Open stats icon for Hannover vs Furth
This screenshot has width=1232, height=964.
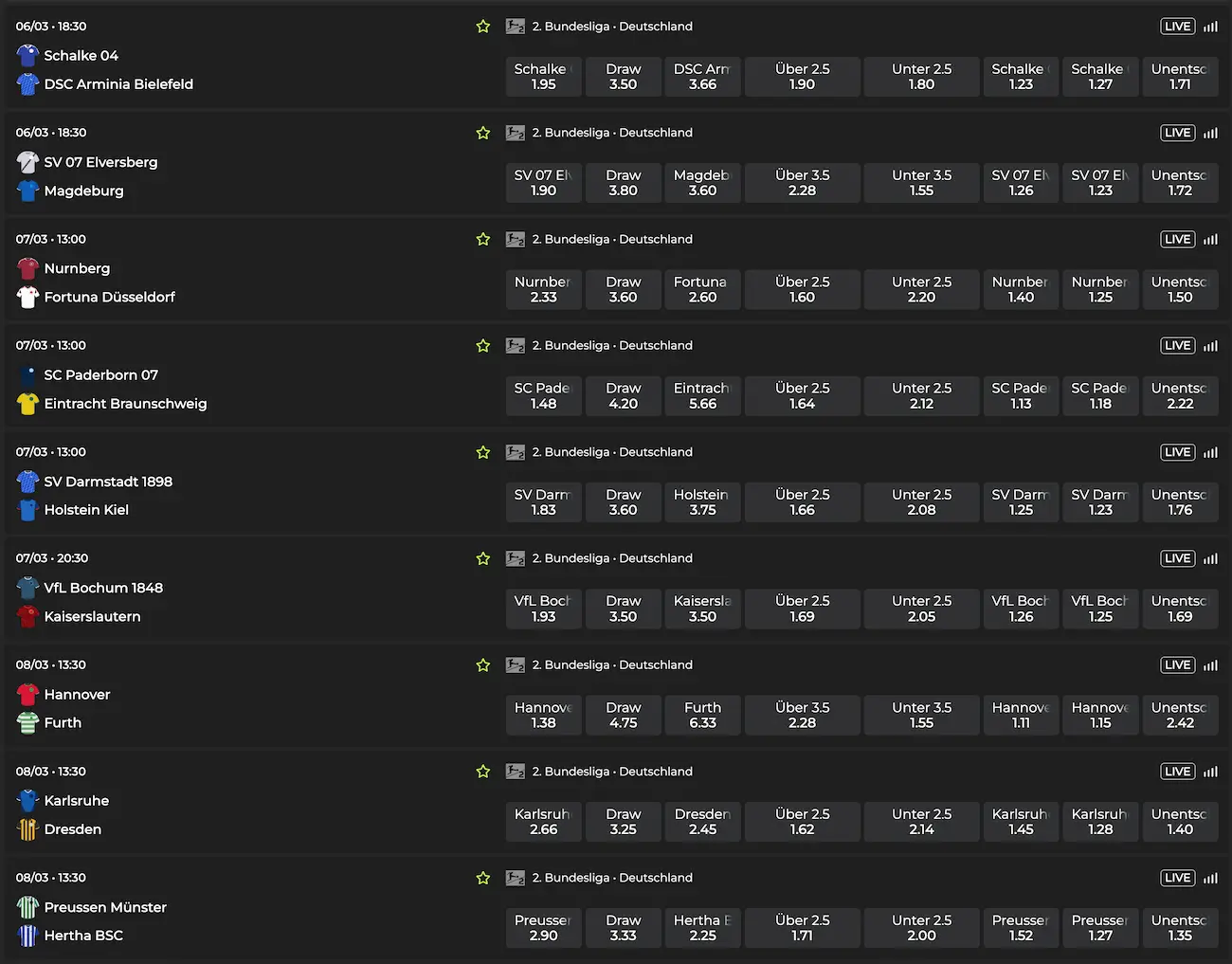tap(1210, 665)
